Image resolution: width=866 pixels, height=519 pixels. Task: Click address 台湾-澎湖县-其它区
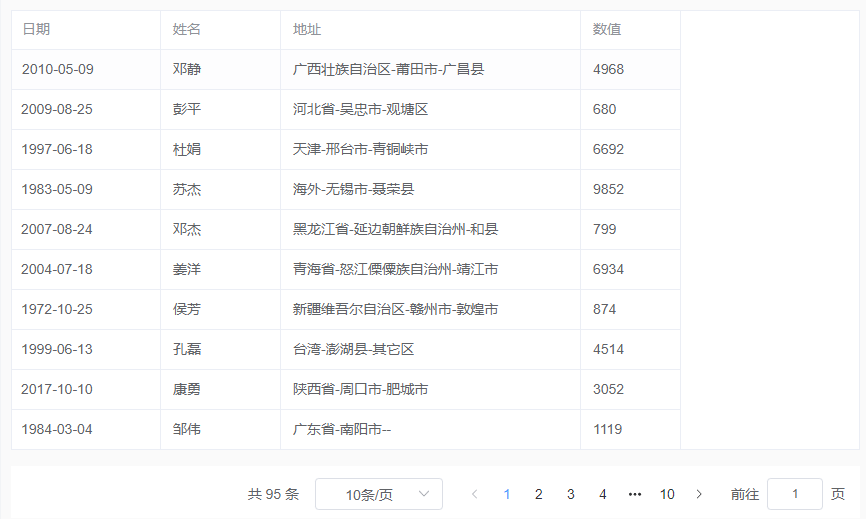click(353, 349)
